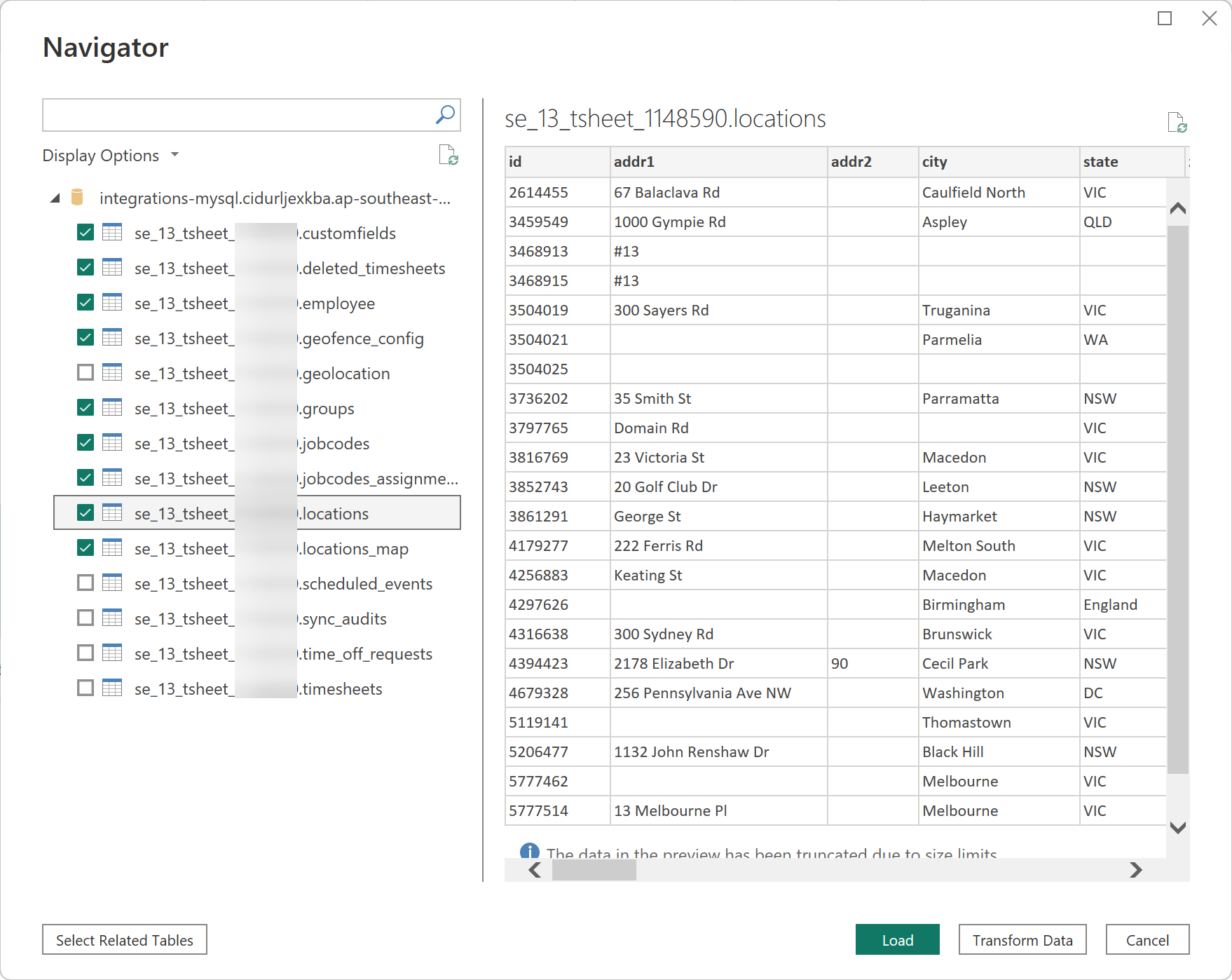Screen dimensions: 1232x980
Task: Click the table icon for groups
Action: [112, 408]
